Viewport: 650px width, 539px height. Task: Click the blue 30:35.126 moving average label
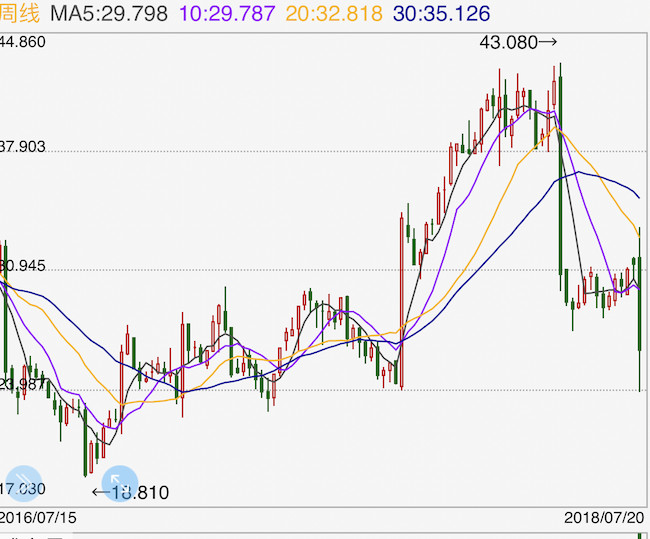coord(444,14)
